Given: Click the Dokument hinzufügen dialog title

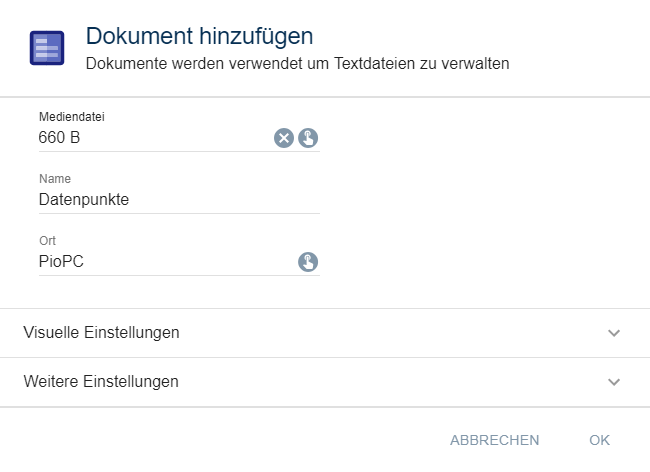Looking at the screenshot, I should point(200,37).
